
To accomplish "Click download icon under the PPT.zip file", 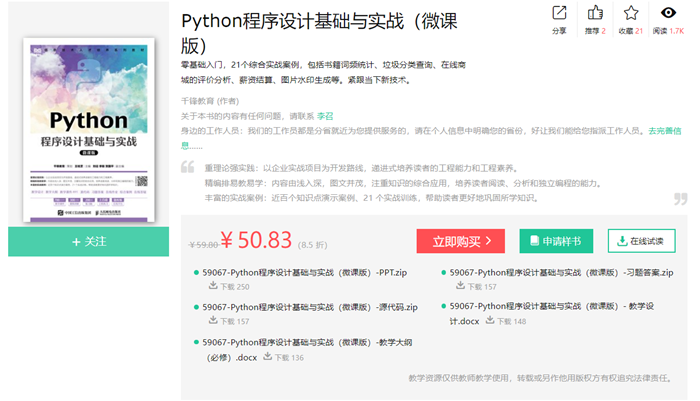I will click(212, 287).
